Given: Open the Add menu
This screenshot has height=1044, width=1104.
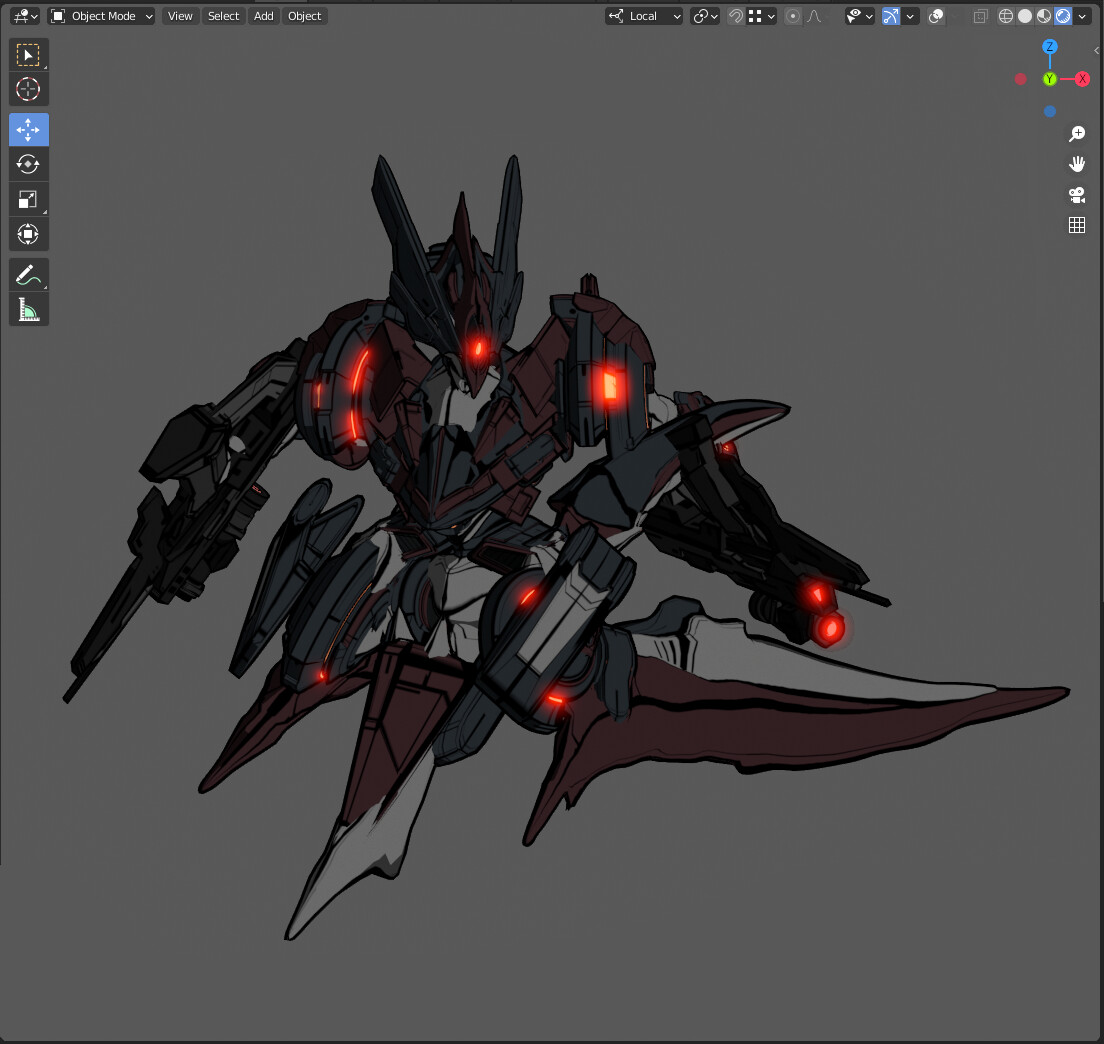Looking at the screenshot, I should coord(263,16).
